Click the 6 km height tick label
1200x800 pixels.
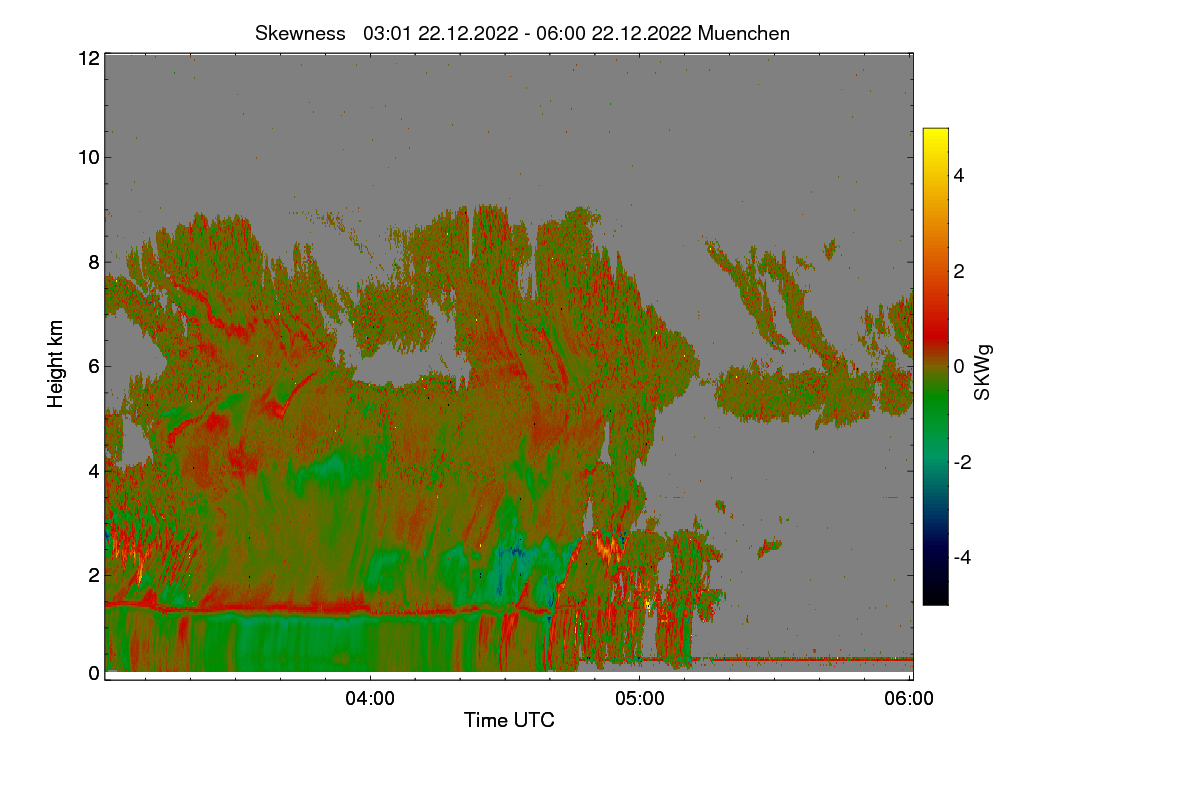tap(94, 366)
